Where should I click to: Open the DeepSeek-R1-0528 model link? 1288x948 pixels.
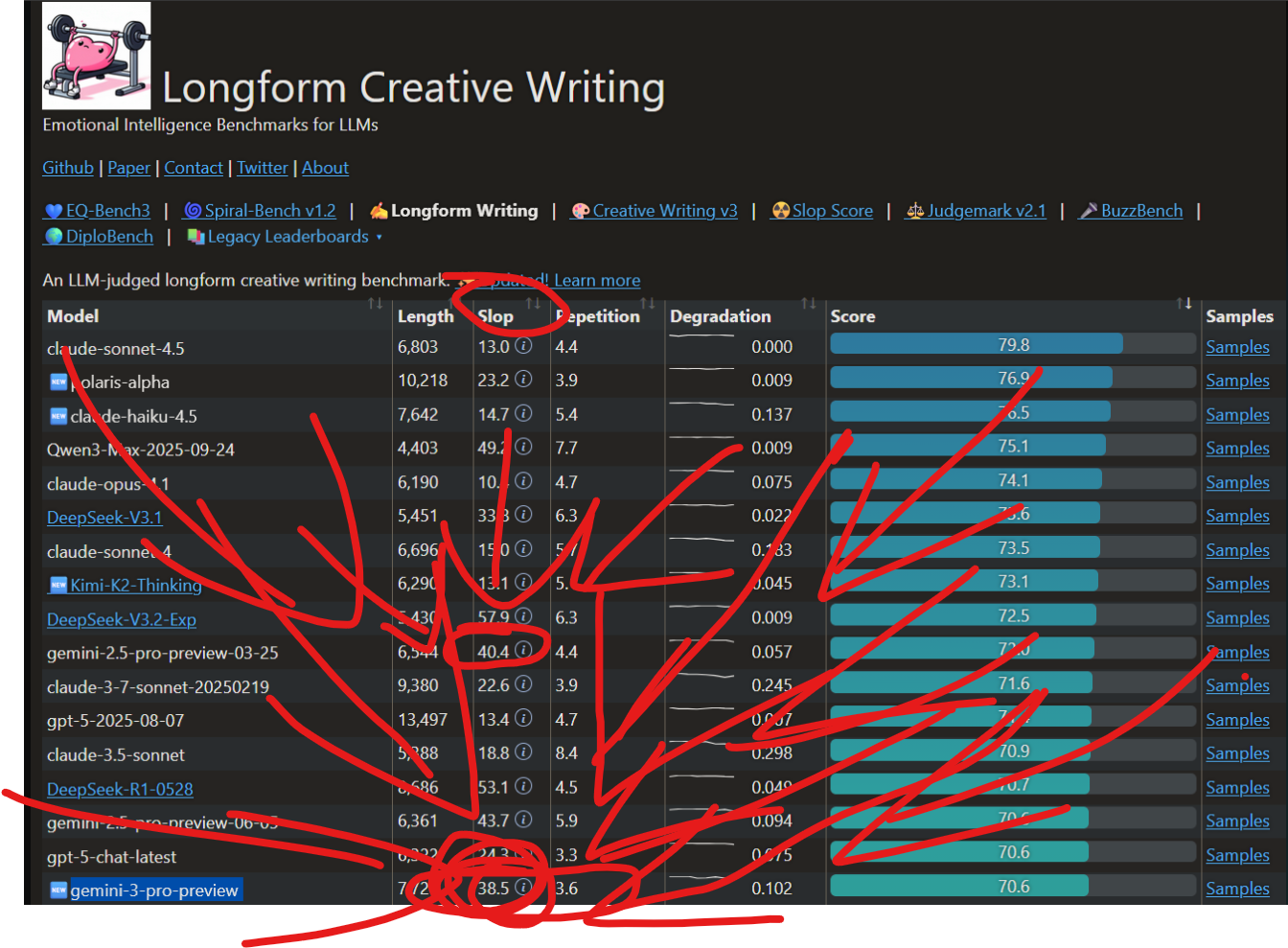pyautogui.click(x=120, y=789)
